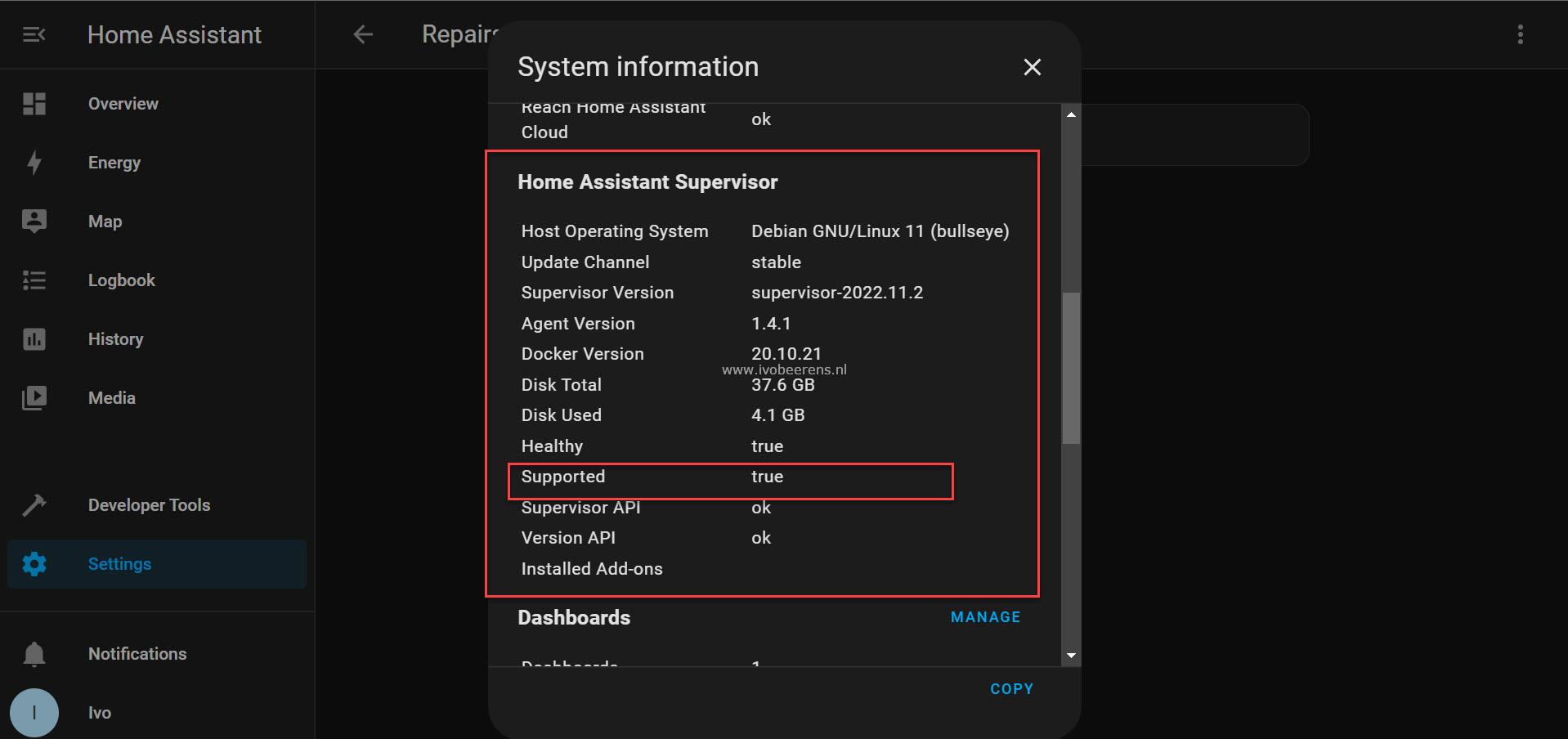1568x739 pixels.
Task: Click the Update Channel label
Action: [585, 262]
